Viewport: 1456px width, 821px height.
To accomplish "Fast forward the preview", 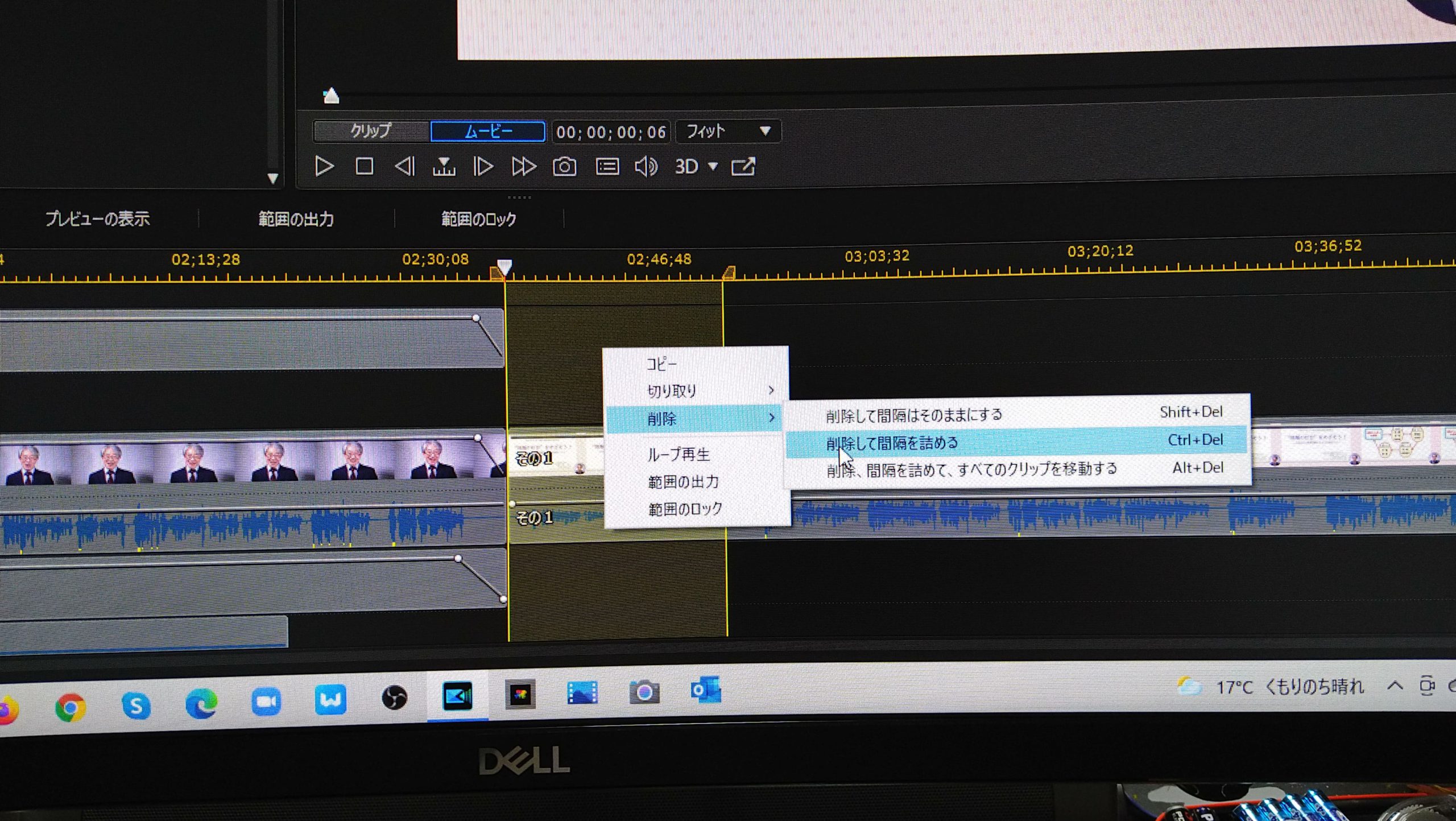I will (523, 167).
